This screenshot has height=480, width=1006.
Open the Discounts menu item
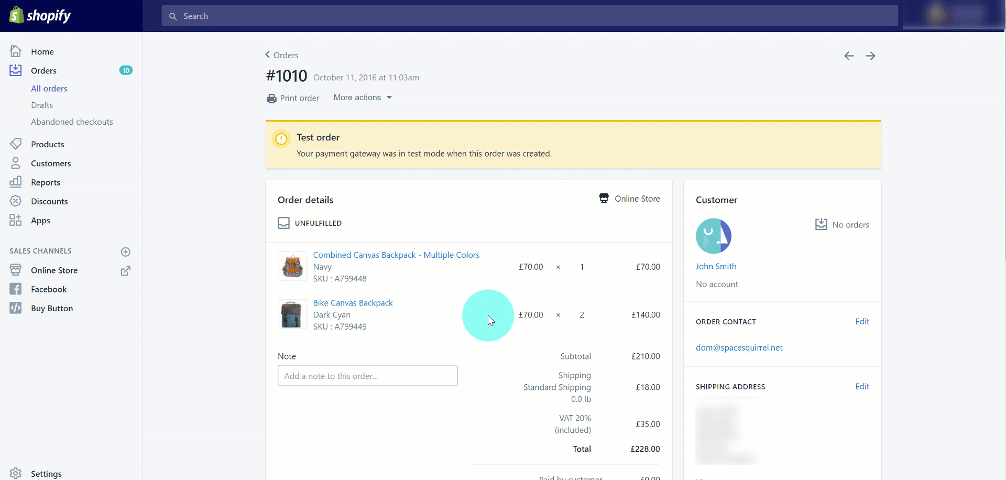[x=49, y=201]
